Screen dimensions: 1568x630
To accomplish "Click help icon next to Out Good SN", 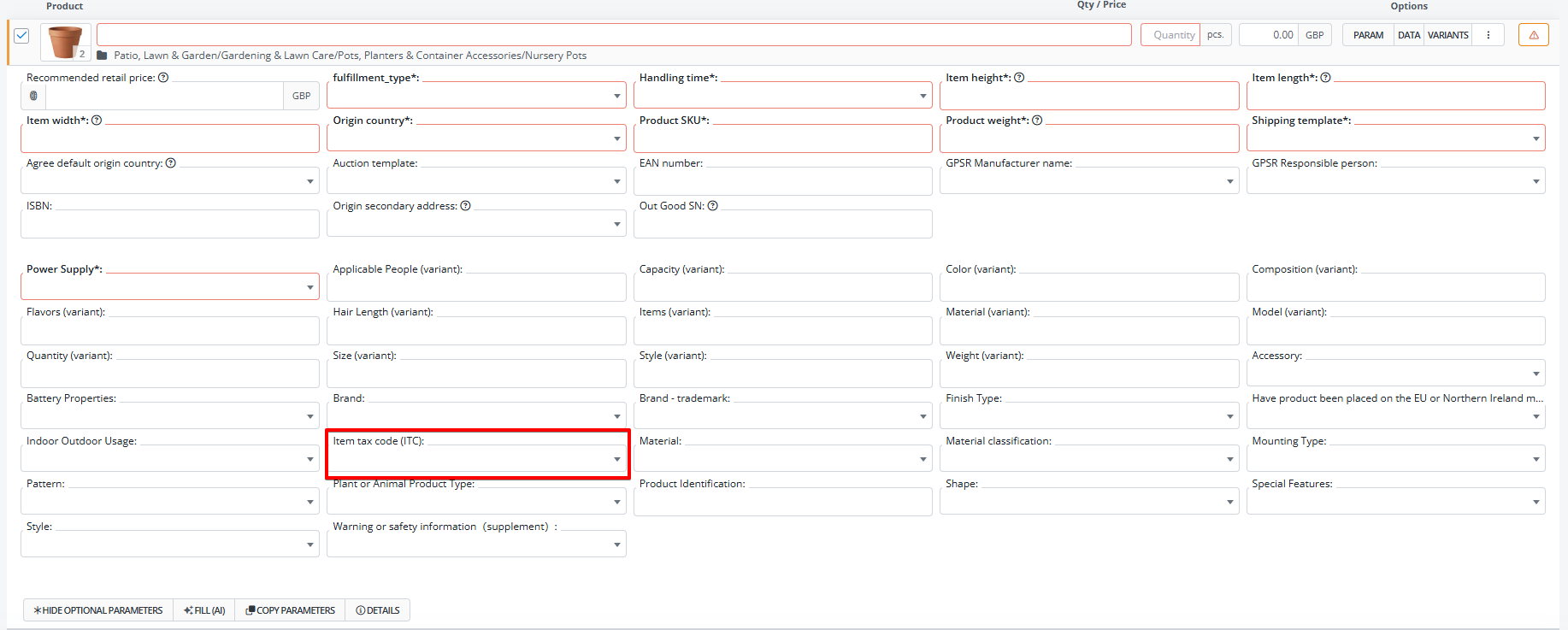I will 712,206.
